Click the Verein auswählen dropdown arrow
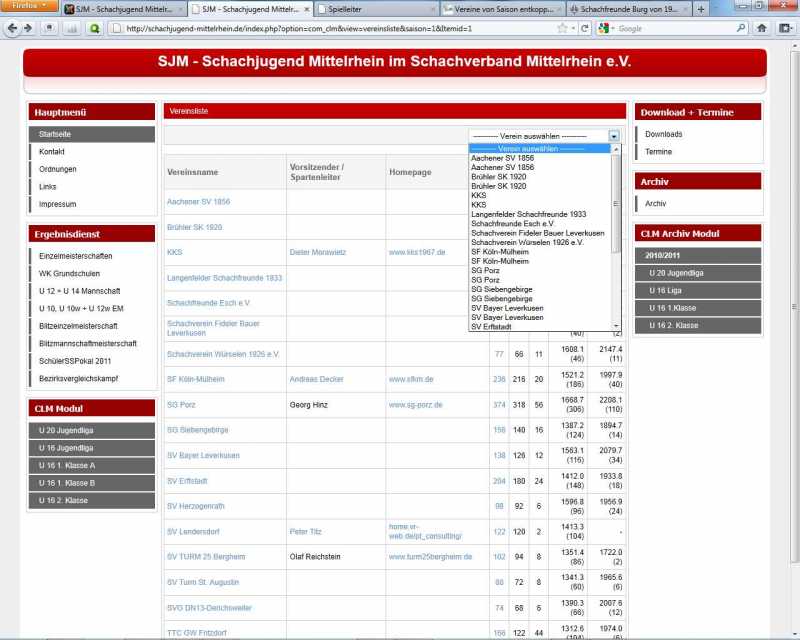 click(614, 135)
